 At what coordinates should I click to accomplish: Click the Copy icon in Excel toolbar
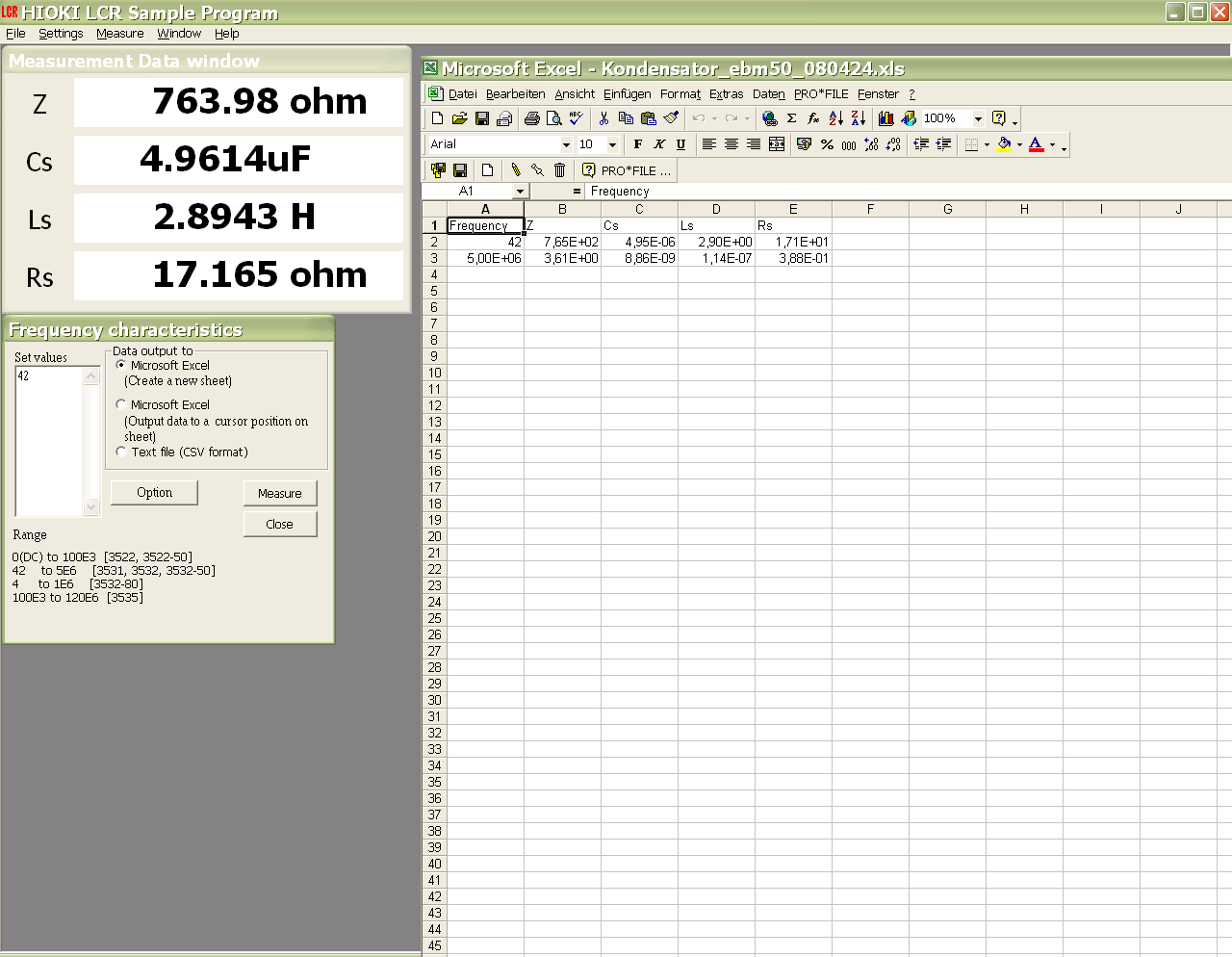point(626,118)
